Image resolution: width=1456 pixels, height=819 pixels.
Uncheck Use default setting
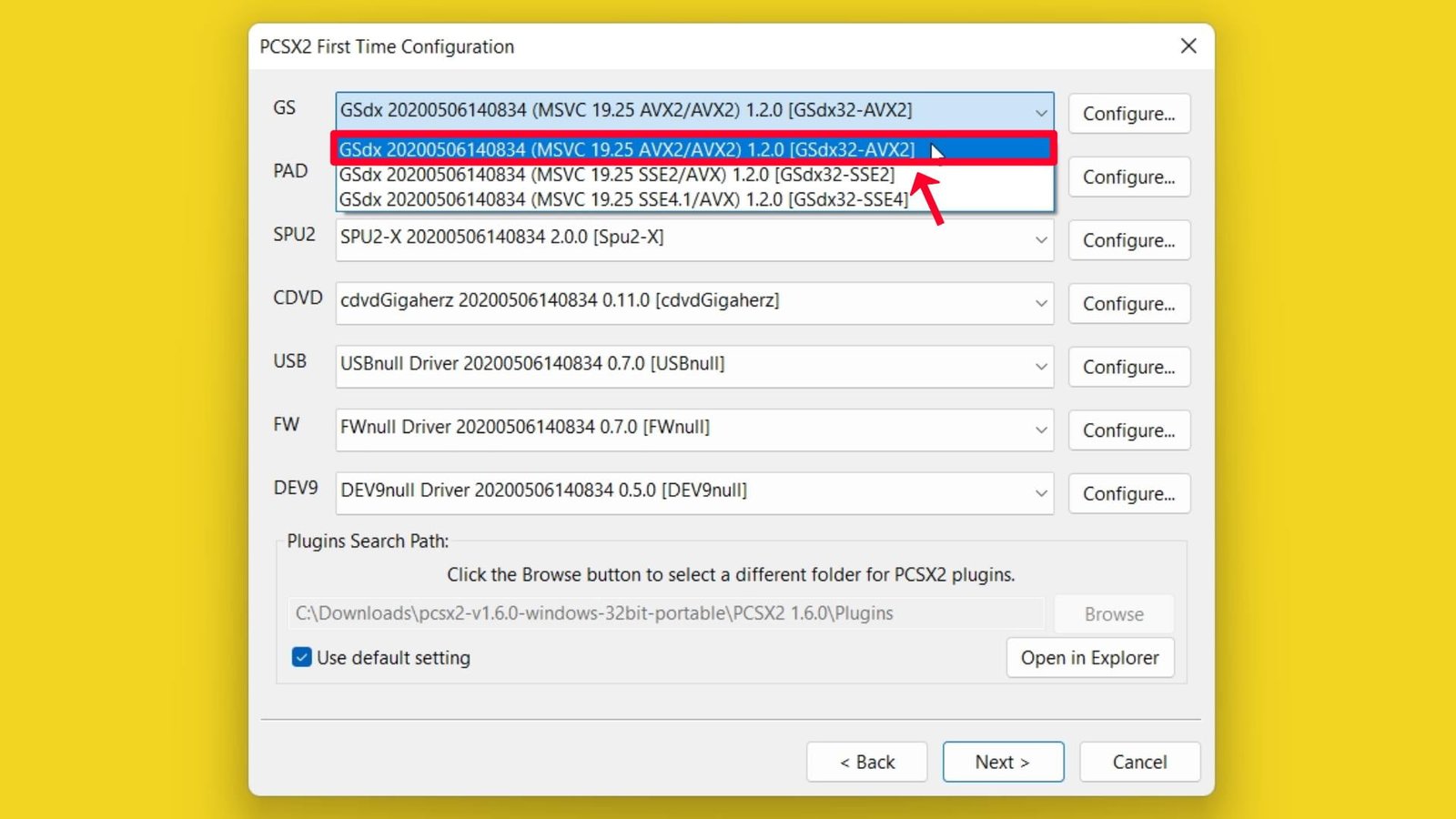pos(301,657)
